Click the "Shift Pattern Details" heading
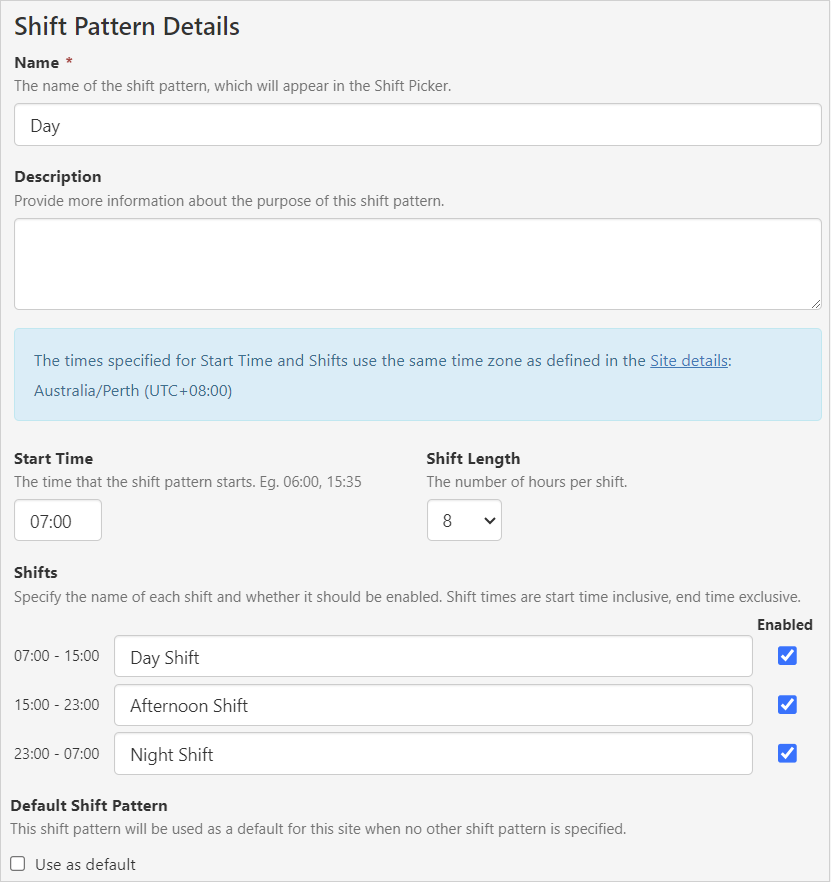The height and width of the screenshot is (882, 831). pyautogui.click(x=127, y=26)
